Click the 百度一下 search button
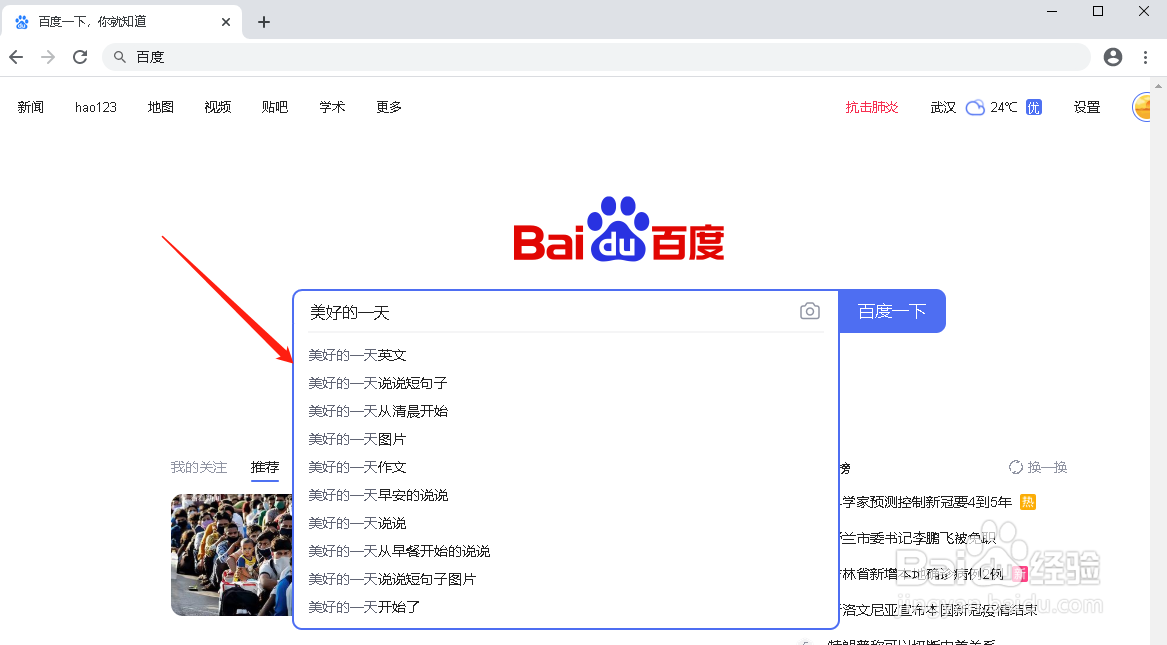The width and height of the screenshot is (1167, 645). click(x=892, y=311)
